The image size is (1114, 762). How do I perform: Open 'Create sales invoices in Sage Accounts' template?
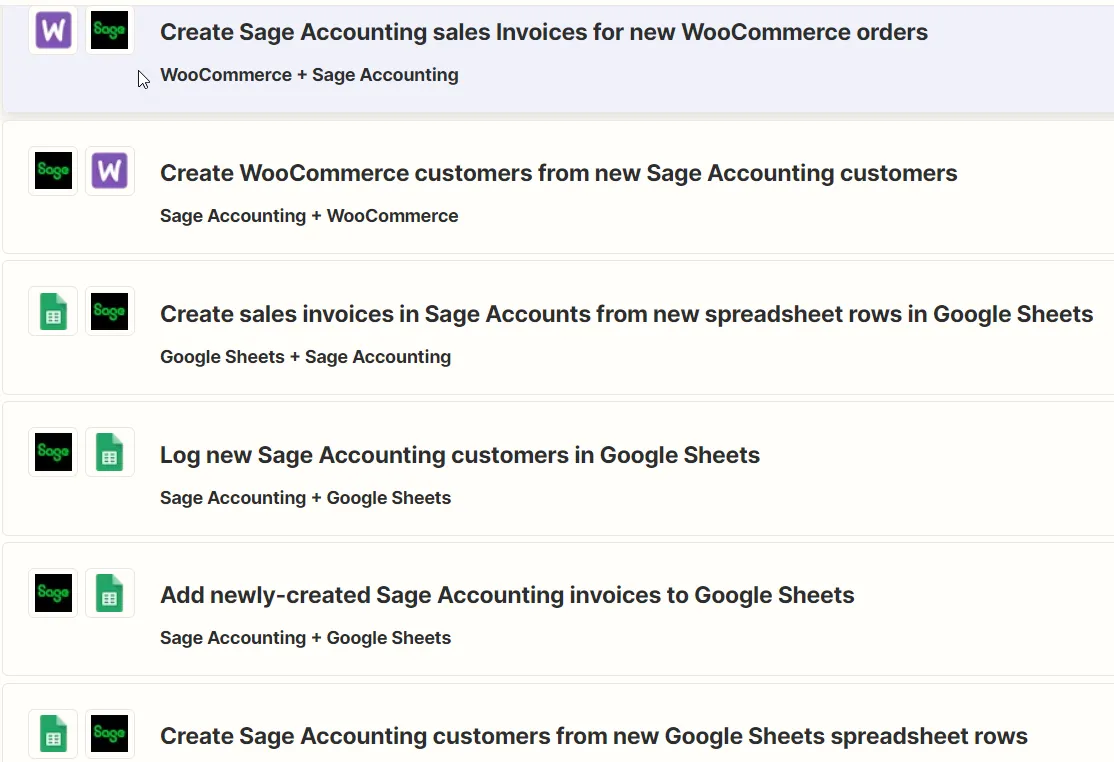pos(626,314)
